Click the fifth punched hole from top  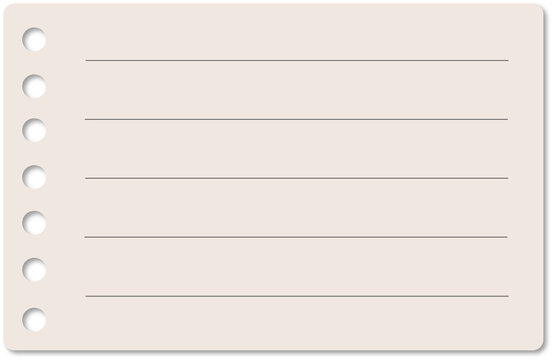[34, 223]
